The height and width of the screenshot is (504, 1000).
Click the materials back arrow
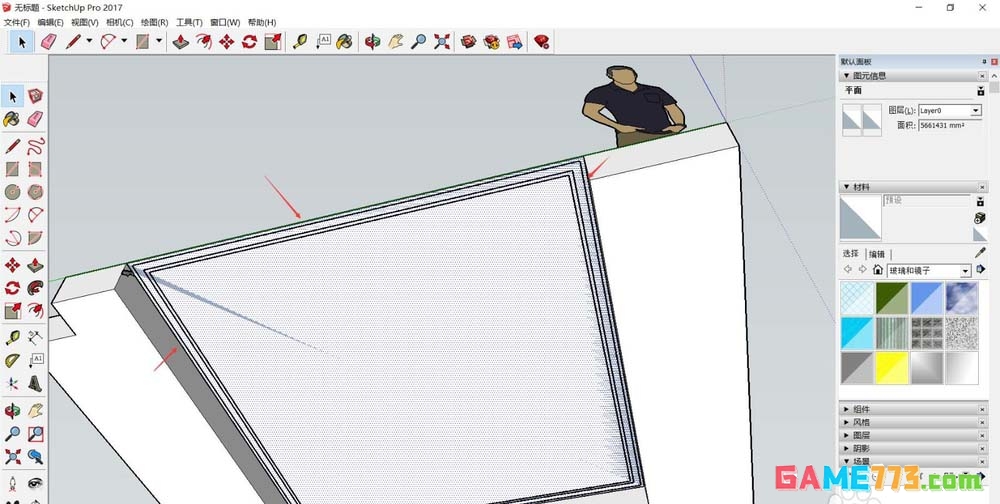(848, 270)
